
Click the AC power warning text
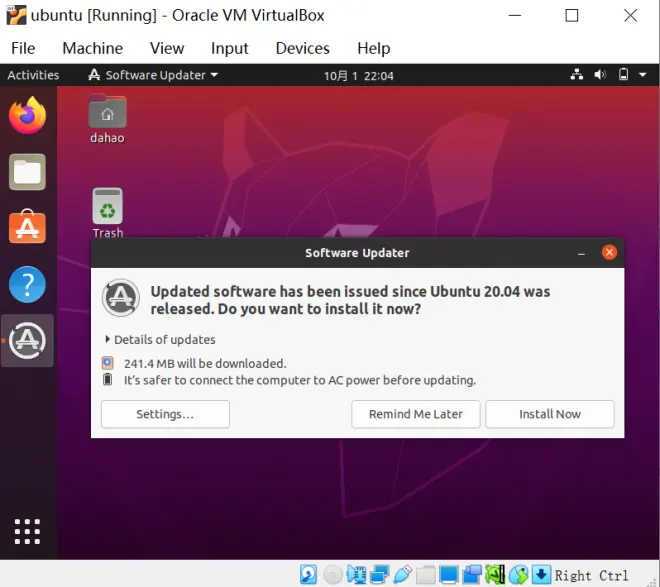(x=300, y=380)
